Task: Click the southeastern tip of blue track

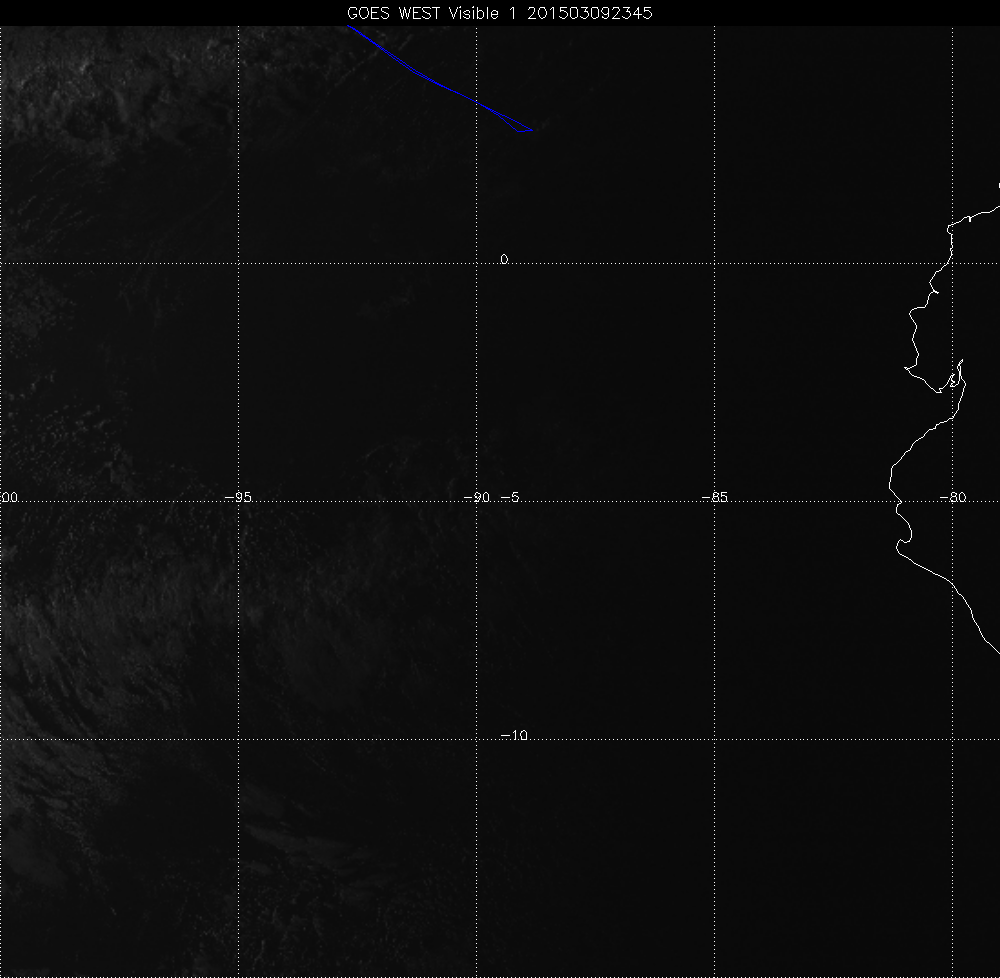Action: [x=532, y=130]
